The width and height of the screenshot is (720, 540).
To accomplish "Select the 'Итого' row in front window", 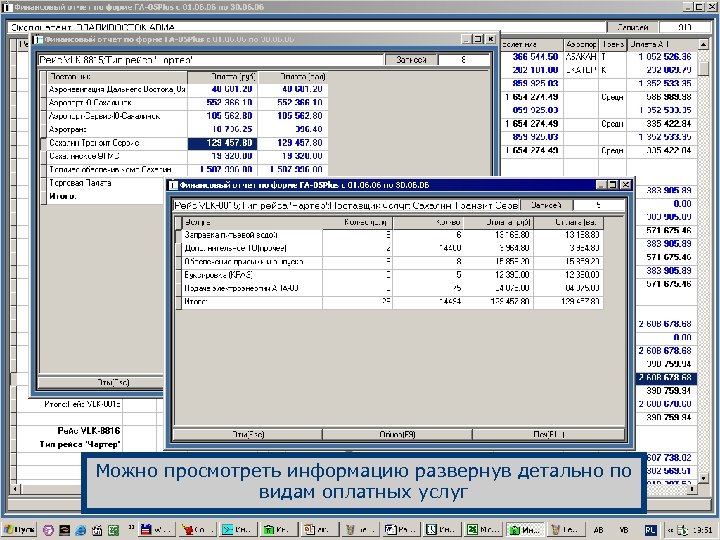I will point(389,302).
